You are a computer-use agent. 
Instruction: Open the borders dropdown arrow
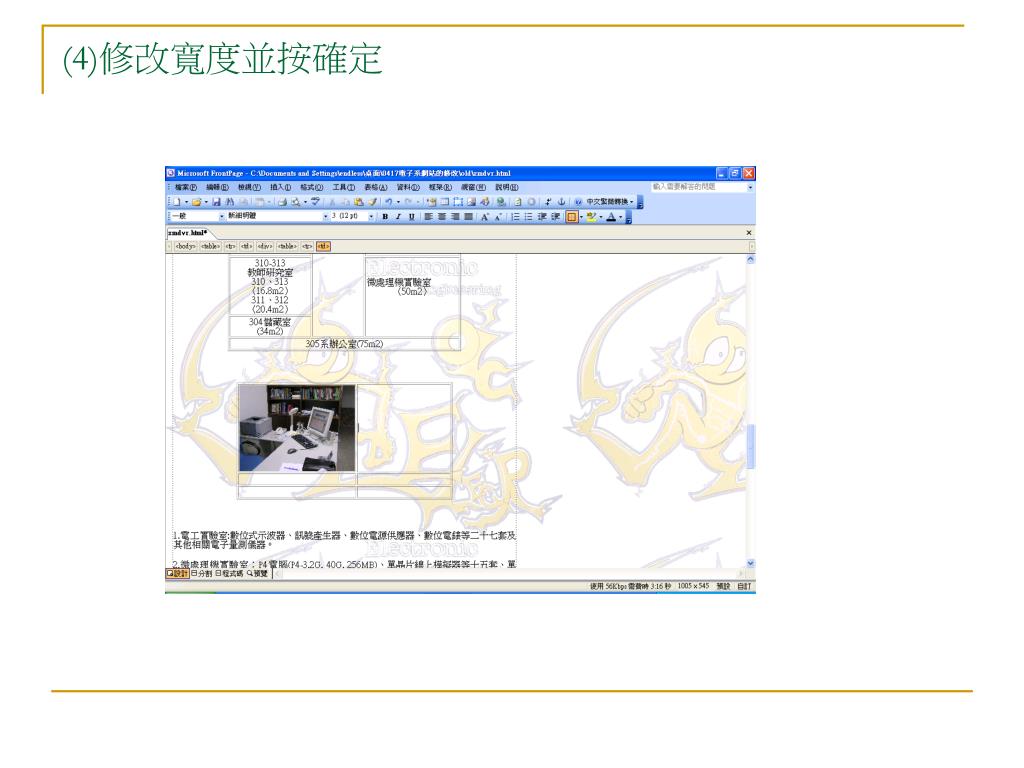[x=581, y=216]
